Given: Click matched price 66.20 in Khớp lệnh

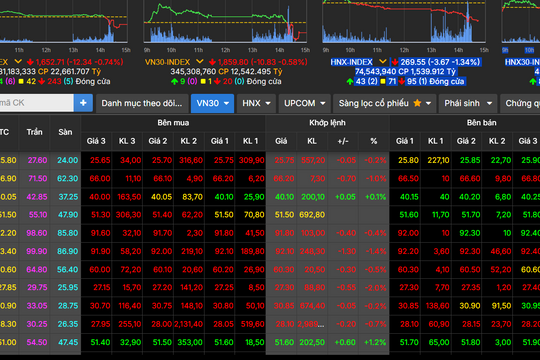Looking at the screenshot, I should coord(284,179).
